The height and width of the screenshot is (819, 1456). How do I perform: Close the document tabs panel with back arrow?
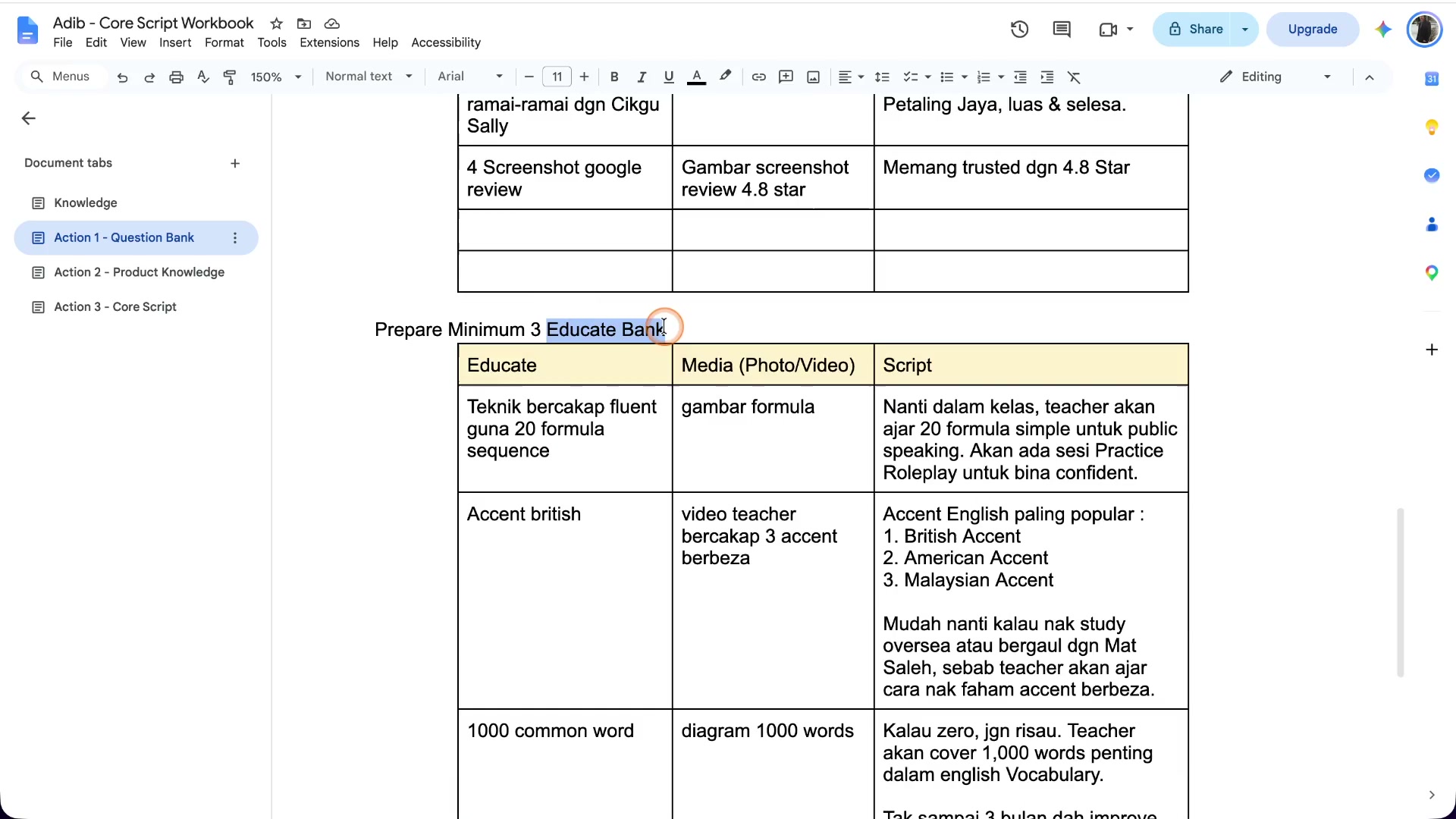pyautogui.click(x=29, y=118)
